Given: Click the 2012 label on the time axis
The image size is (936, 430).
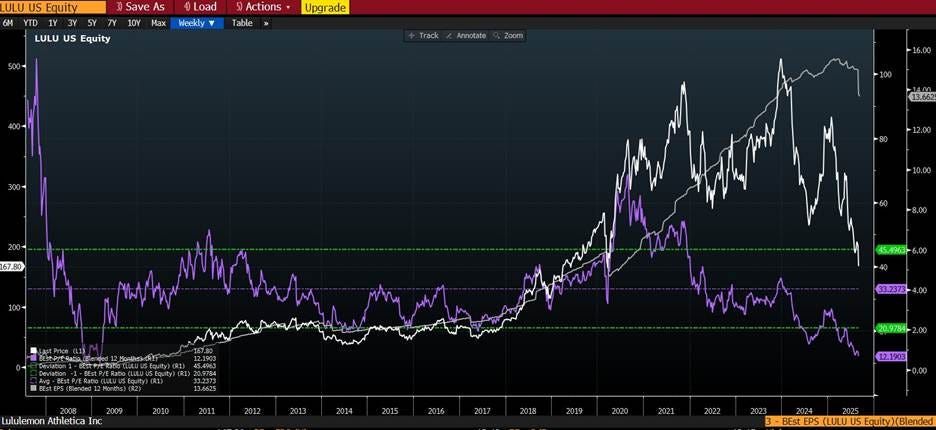Looking at the screenshot, I should tap(251, 411).
